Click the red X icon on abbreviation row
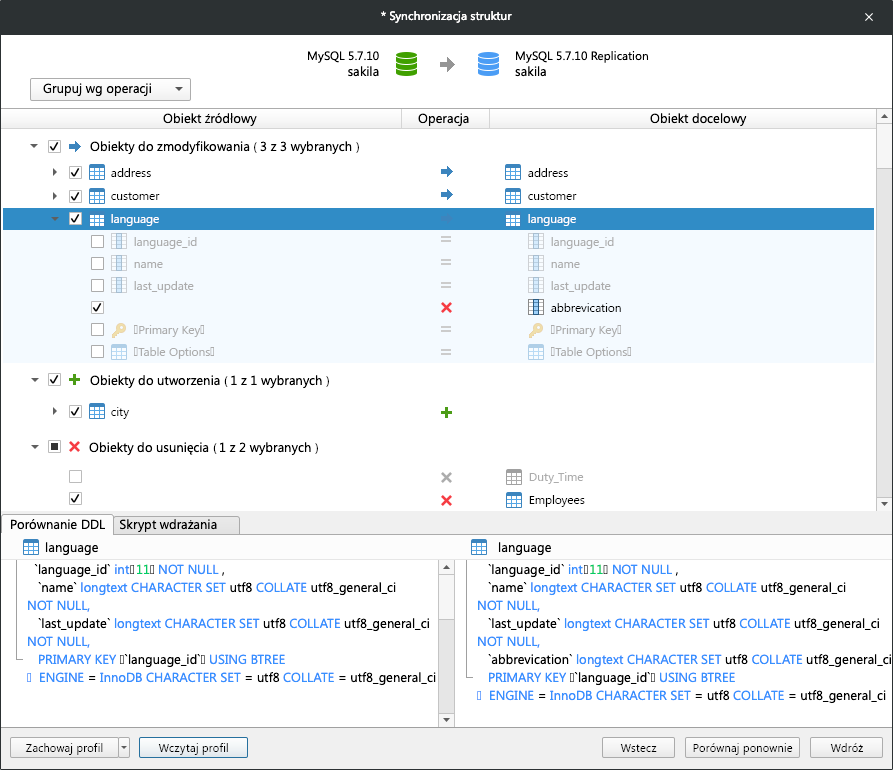This screenshot has height=770, width=893. tap(445, 307)
